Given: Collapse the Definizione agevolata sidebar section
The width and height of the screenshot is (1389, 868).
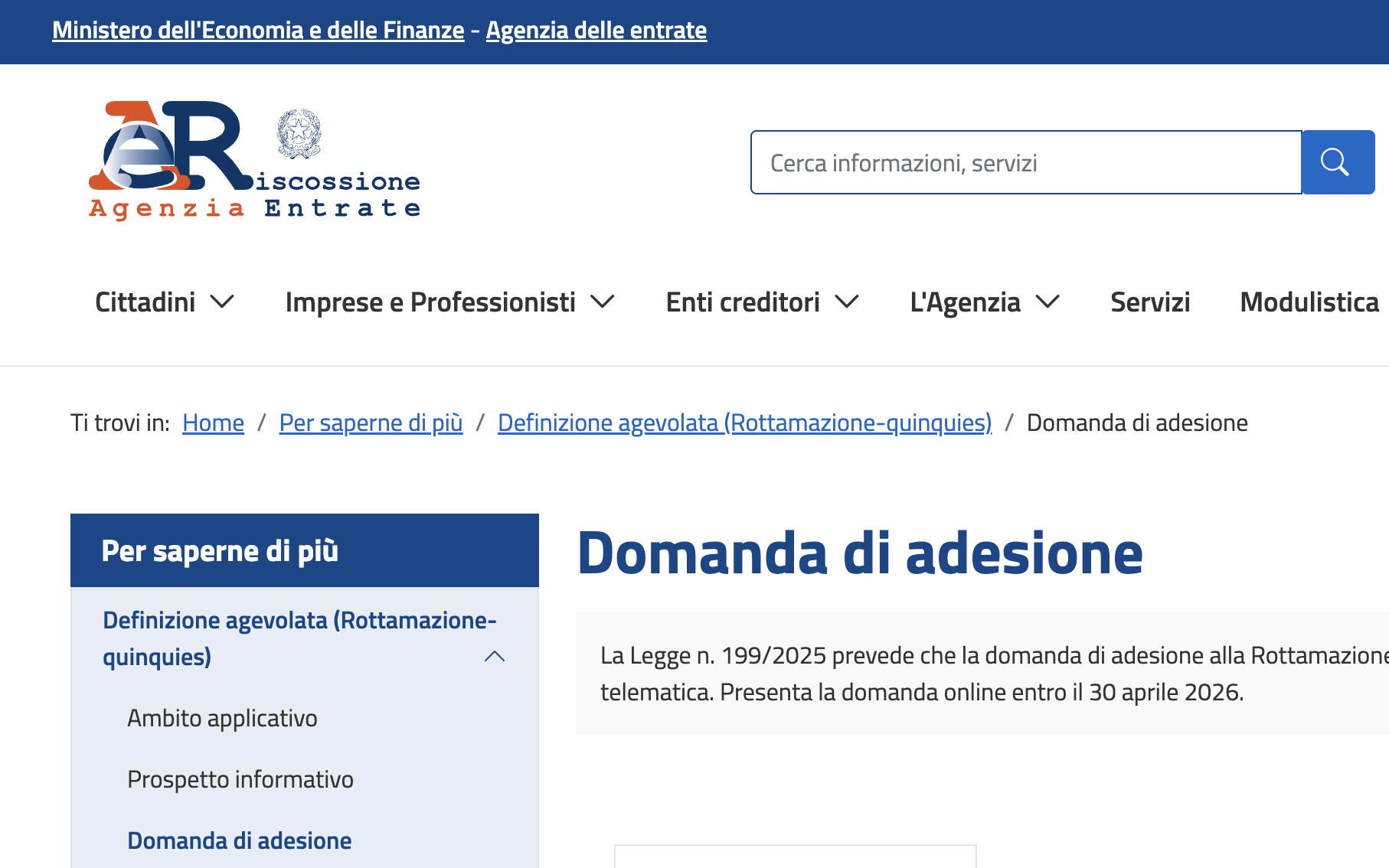Looking at the screenshot, I should (495, 656).
